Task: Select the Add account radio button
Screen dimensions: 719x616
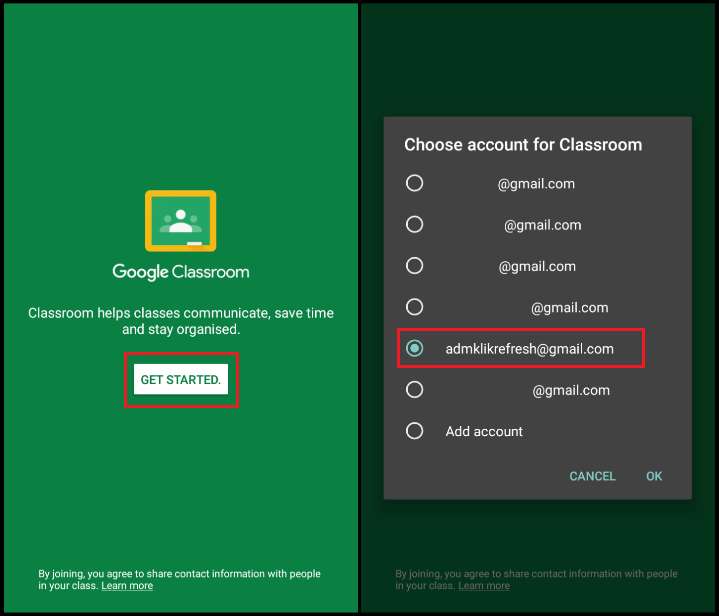Action: pyautogui.click(x=415, y=431)
